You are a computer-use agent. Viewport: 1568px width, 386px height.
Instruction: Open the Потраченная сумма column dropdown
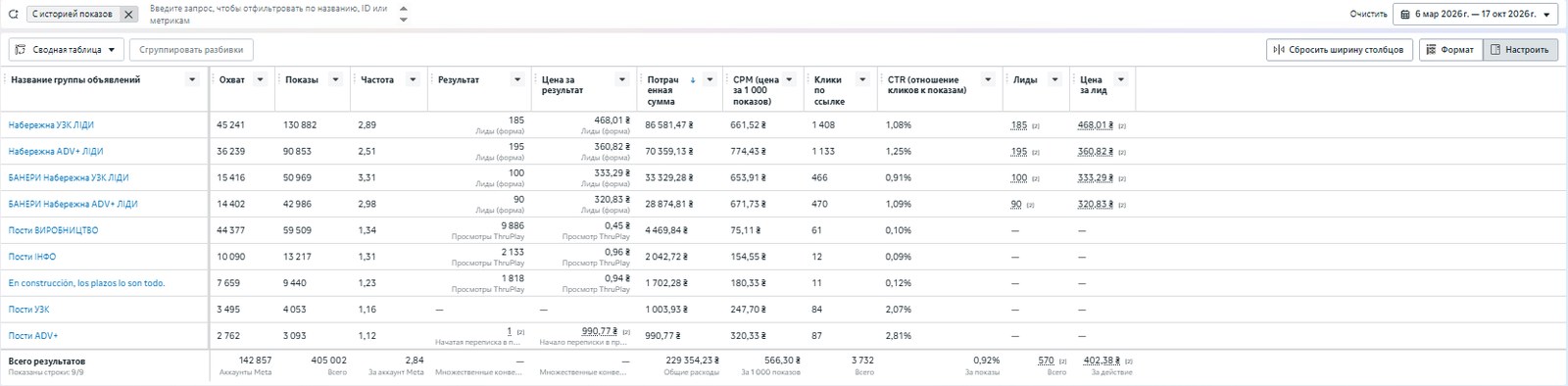tap(710, 80)
